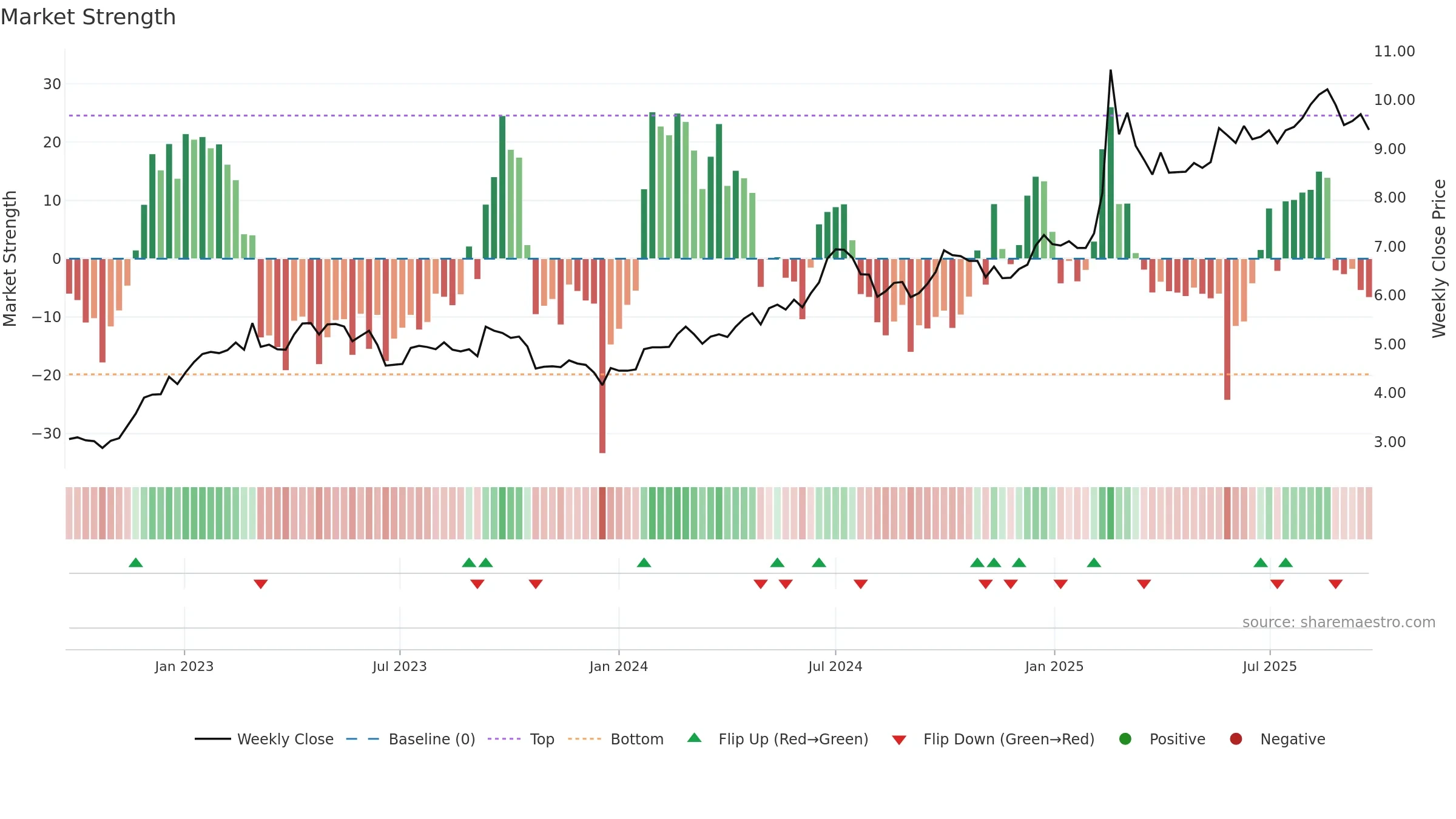Click the green Positive legend dot
The height and width of the screenshot is (819, 1456).
pyautogui.click(x=1125, y=739)
